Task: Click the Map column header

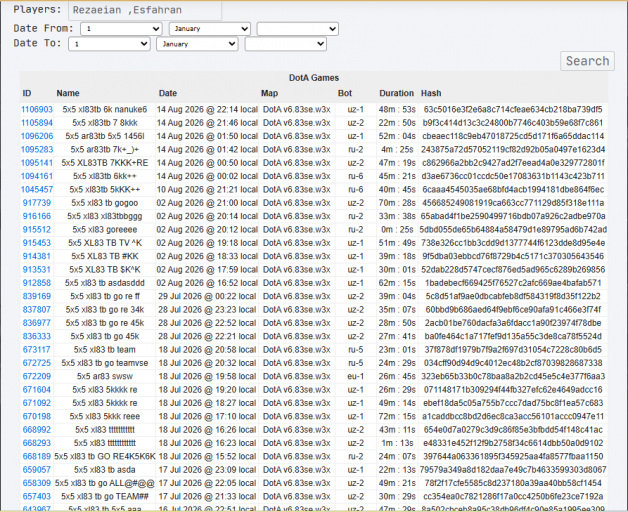Action: click(x=270, y=93)
